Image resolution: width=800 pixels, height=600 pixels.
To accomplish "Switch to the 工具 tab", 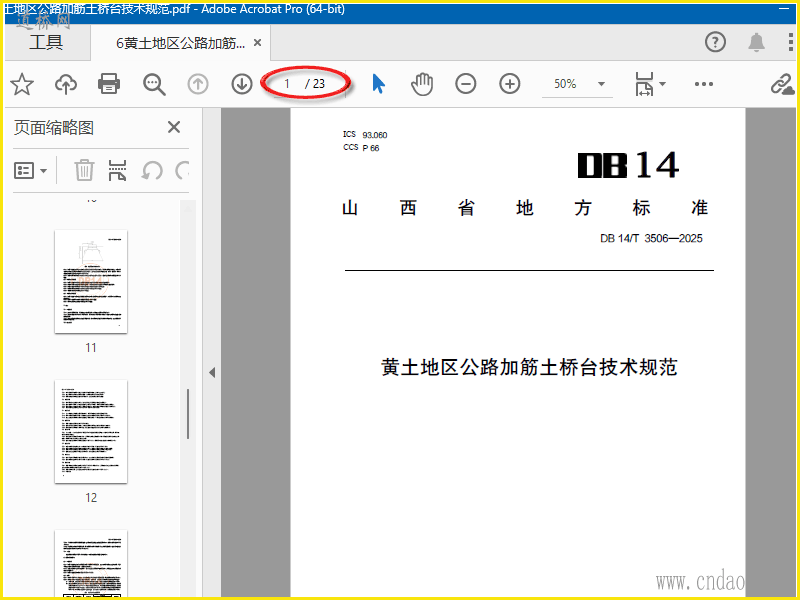I will click(x=46, y=42).
